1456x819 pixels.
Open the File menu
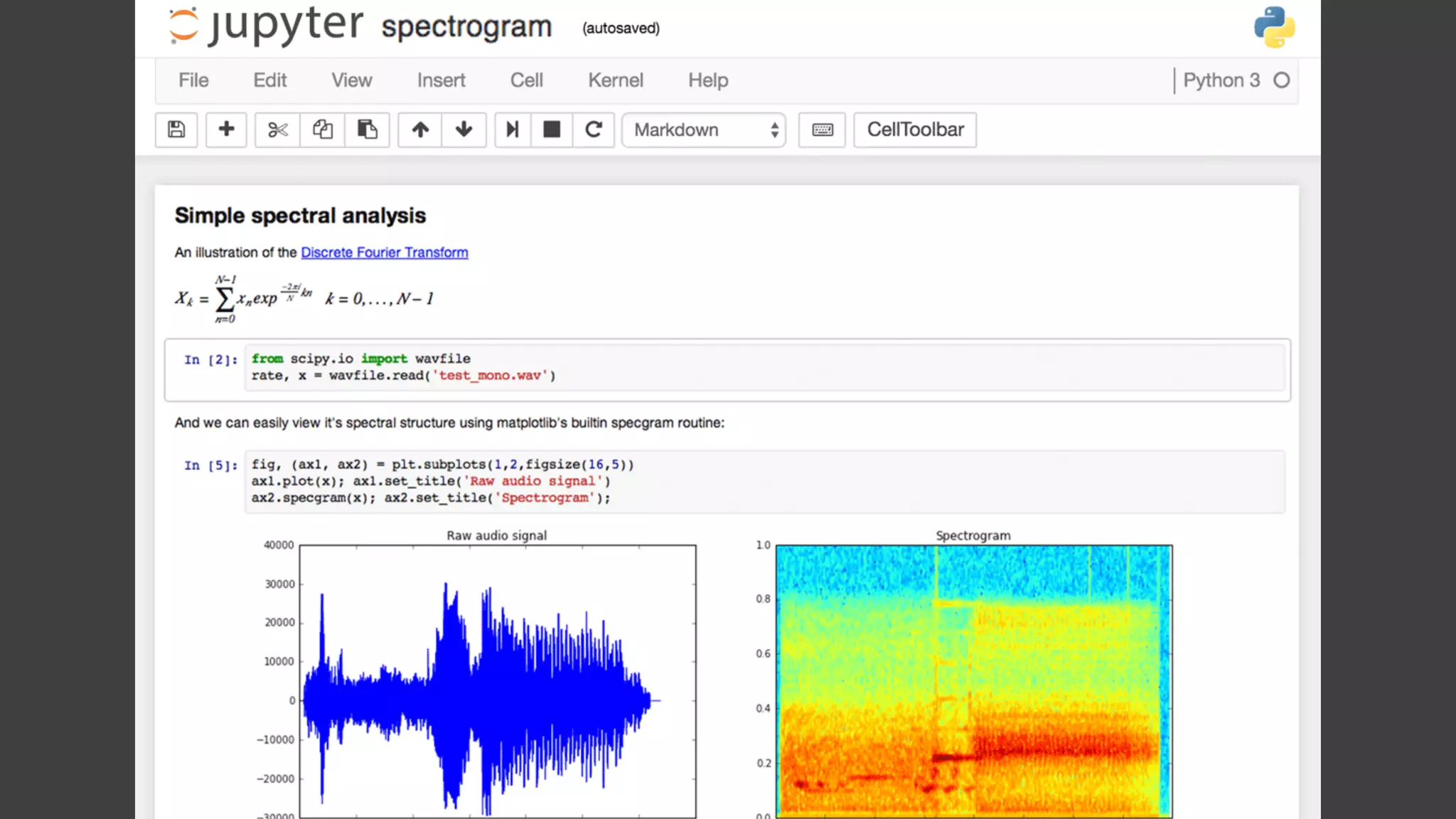[193, 80]
